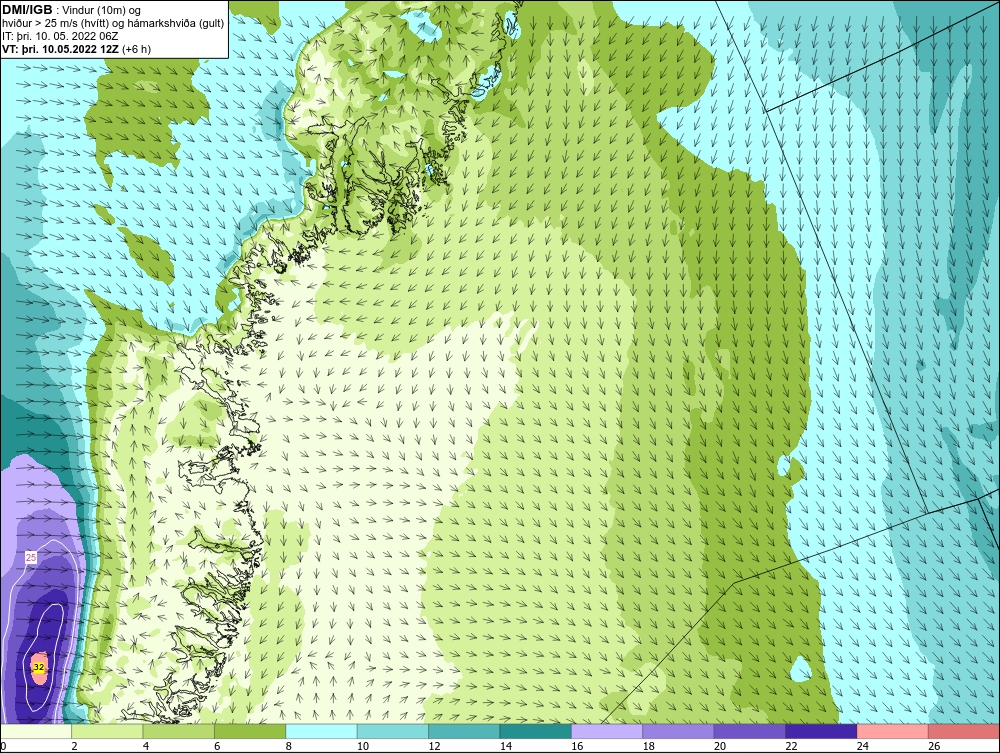Click the scale value 20
Image resolution: width=1000 pixels, height=753 pixels.
pos(720,746)
